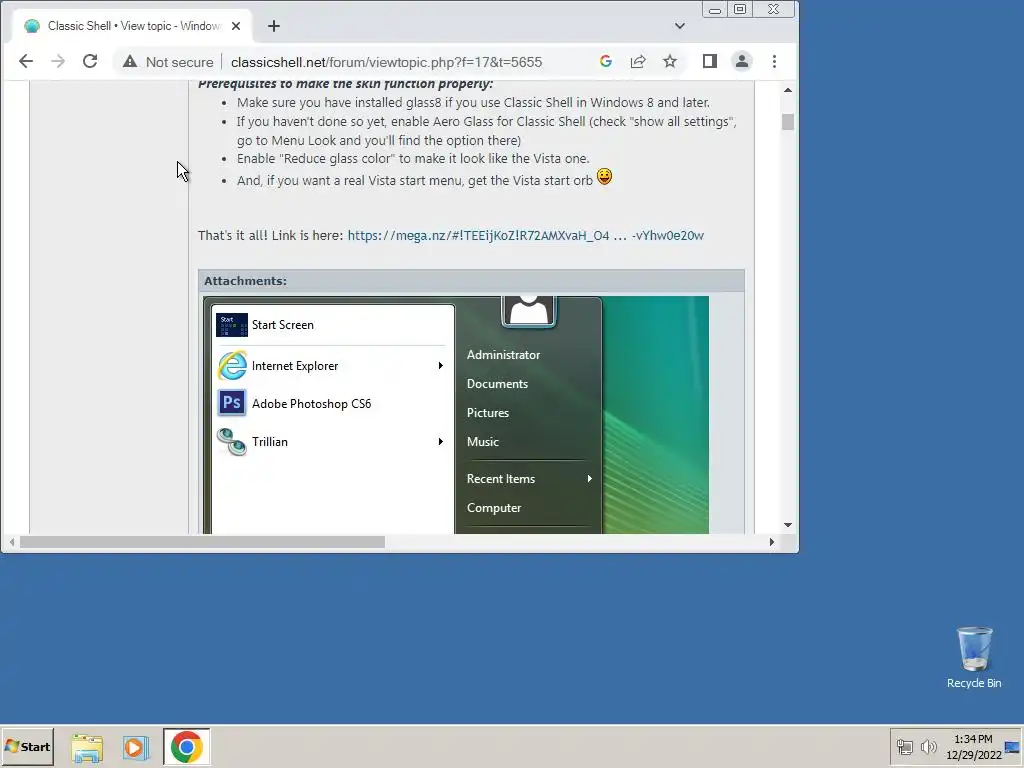This screenshot has height=768, width=1024.
Task: Click the Not secure warning icon
Action: [x=130, y=61]
